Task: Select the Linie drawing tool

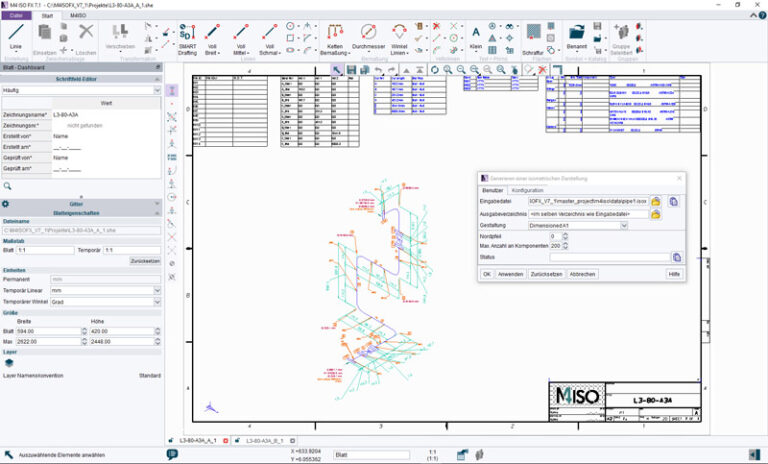Action: pos(16,37)
